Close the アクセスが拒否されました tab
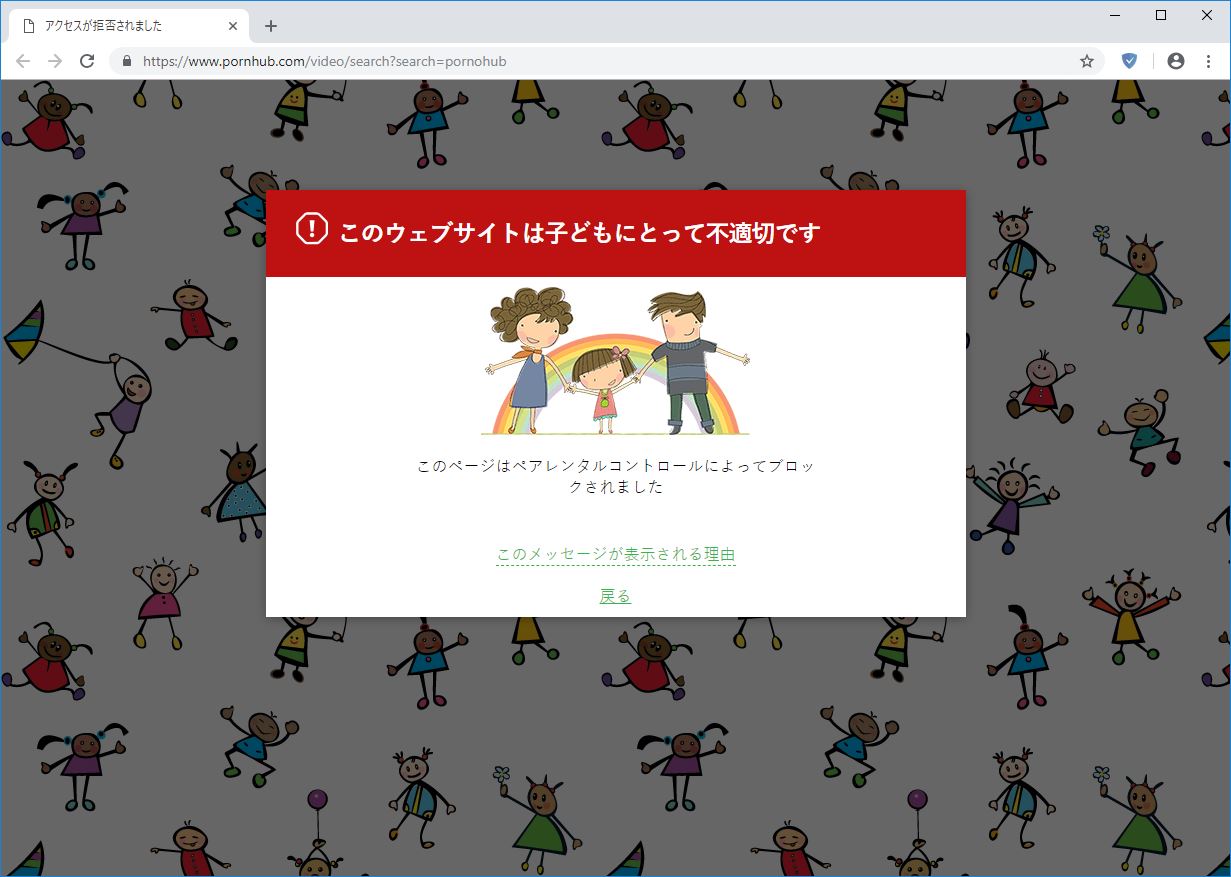Screen dimensions: 1231x877 pyautogui.click(x=233, y=26)
